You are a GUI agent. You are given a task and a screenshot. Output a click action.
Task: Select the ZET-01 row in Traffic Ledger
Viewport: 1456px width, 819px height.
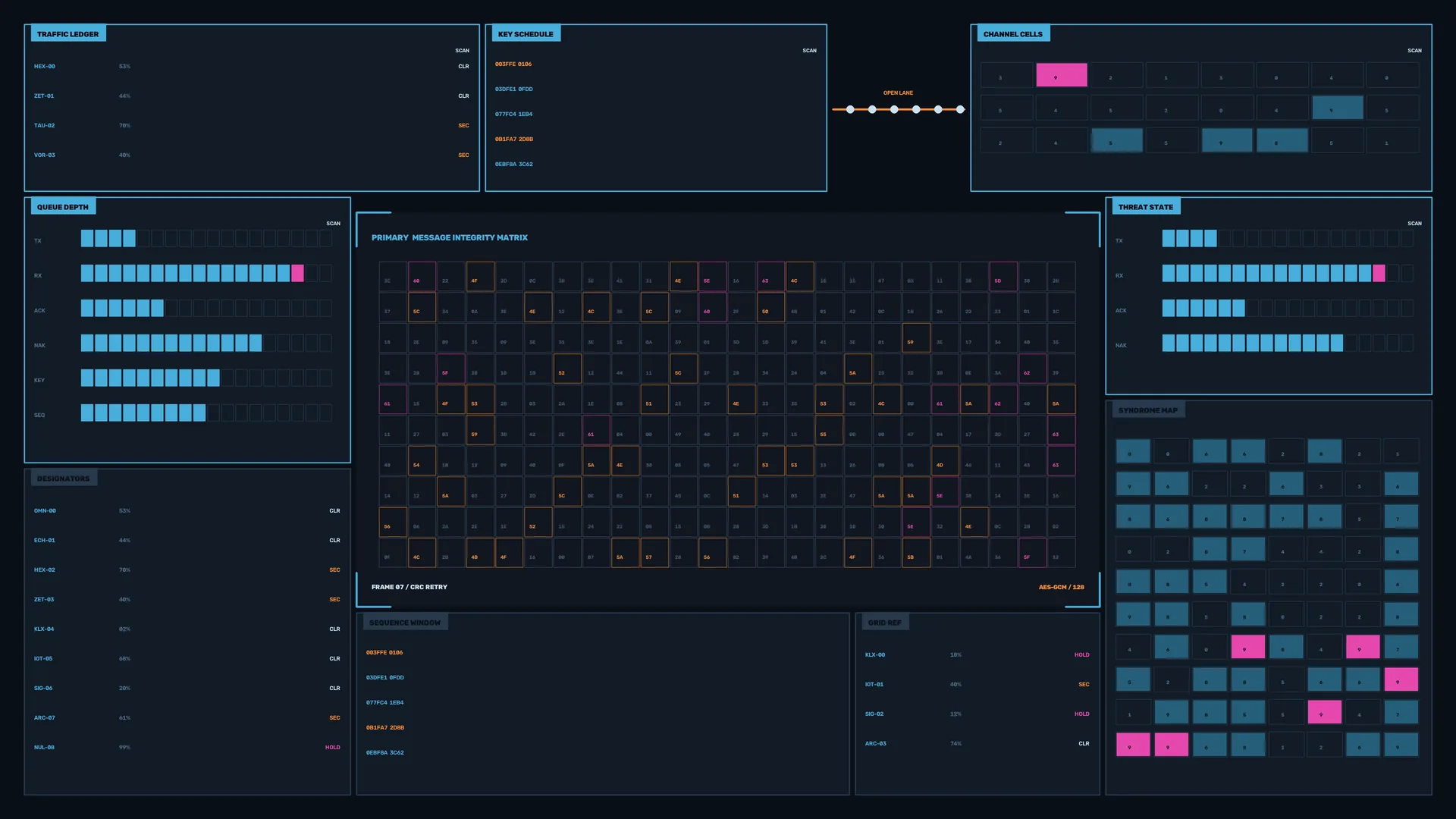point(252,96)
